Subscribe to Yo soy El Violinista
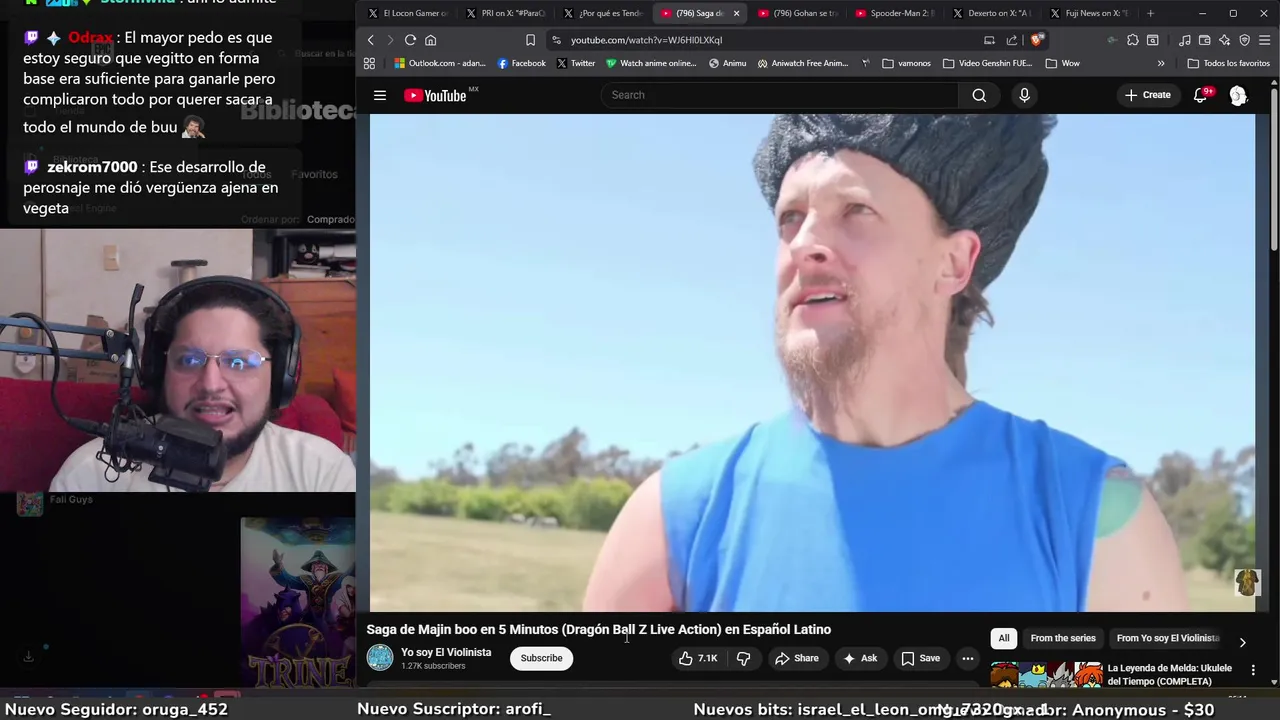Screen dimensions: 1280x720 (x=541, y=658)
